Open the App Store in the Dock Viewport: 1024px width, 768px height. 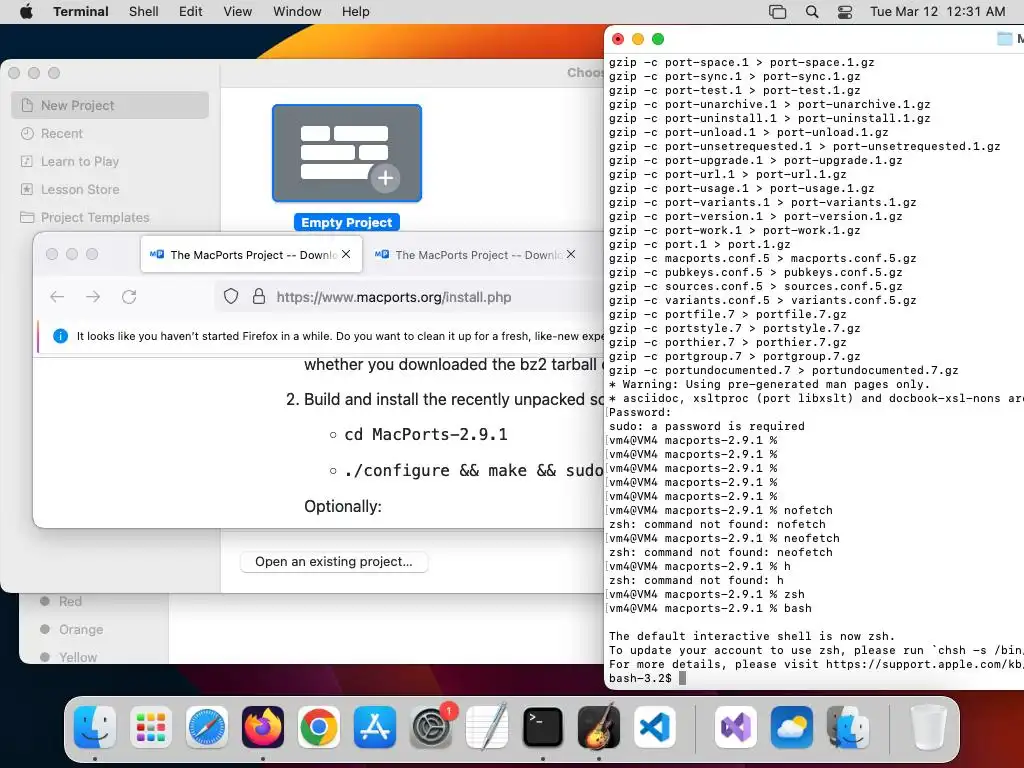(x=375, y=727)
